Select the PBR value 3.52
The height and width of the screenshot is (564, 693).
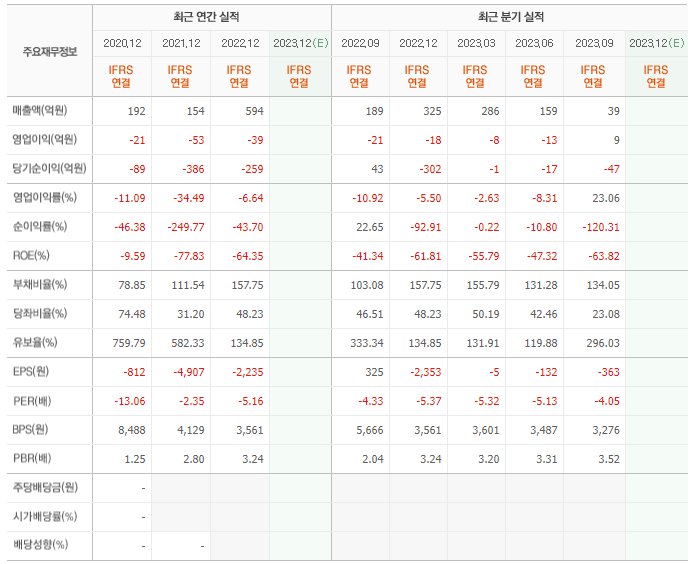[x=609, y=460]
